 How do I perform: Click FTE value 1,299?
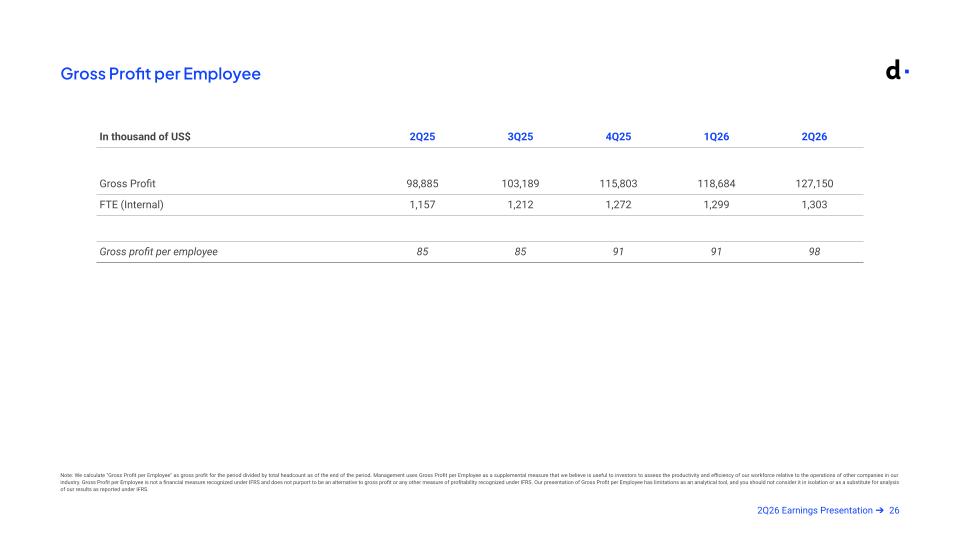click(716, 204)
